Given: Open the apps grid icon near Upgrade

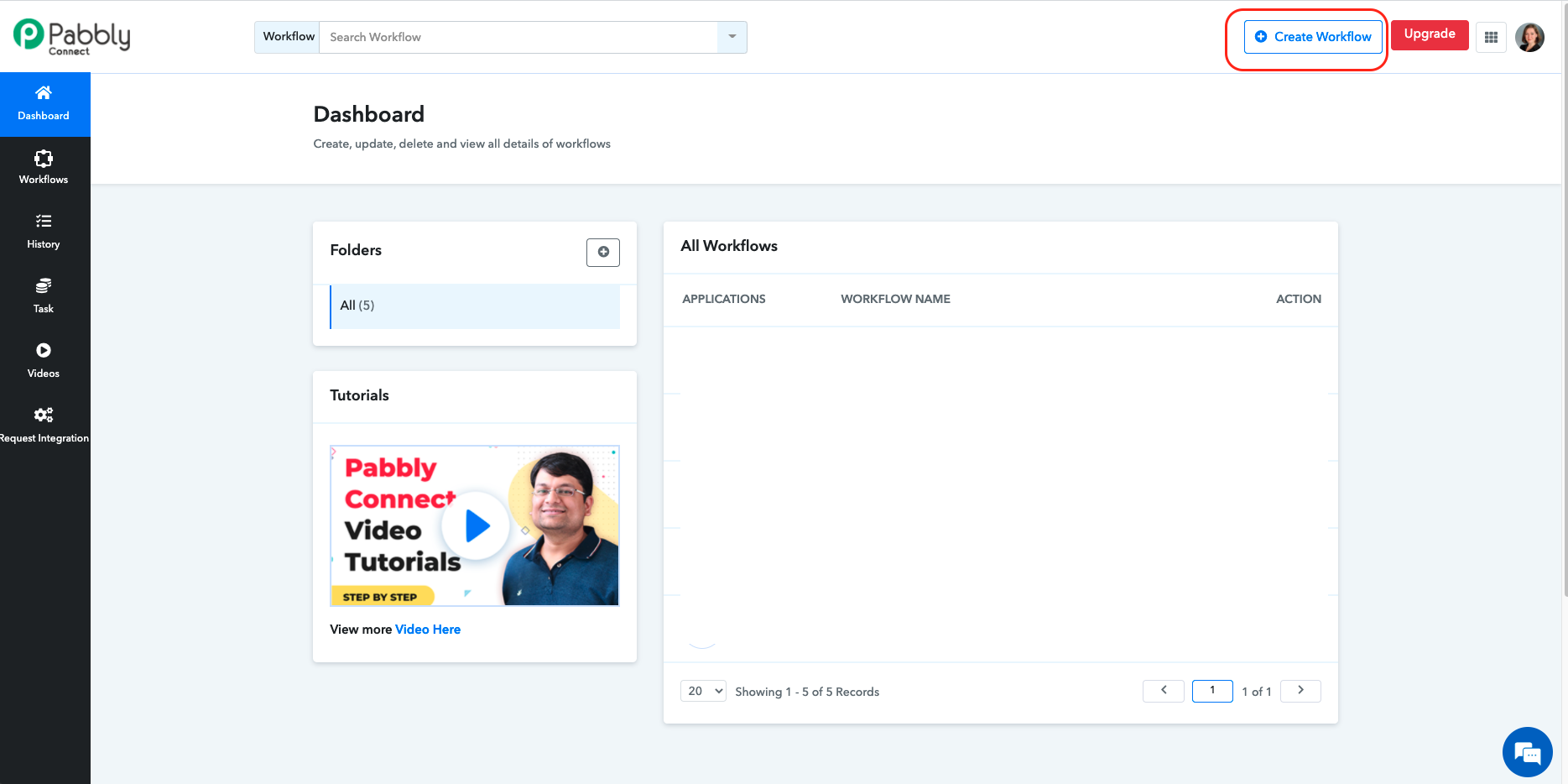Looking at the screenshot, I should pos(1491,37).
